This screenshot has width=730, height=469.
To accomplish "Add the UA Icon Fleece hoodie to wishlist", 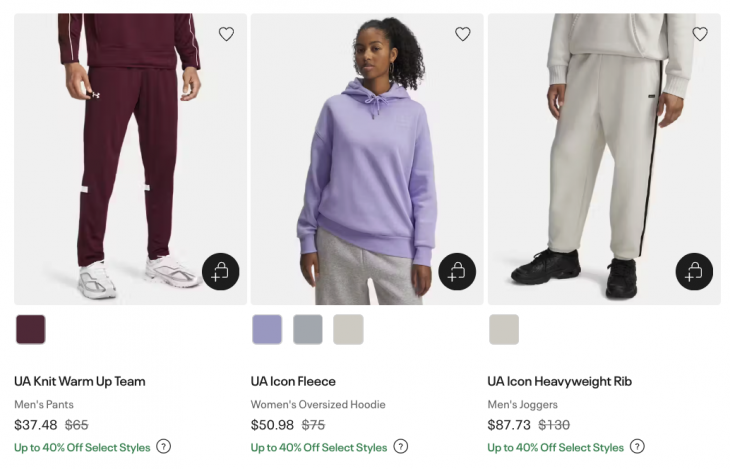I will (x=463, y=34).
